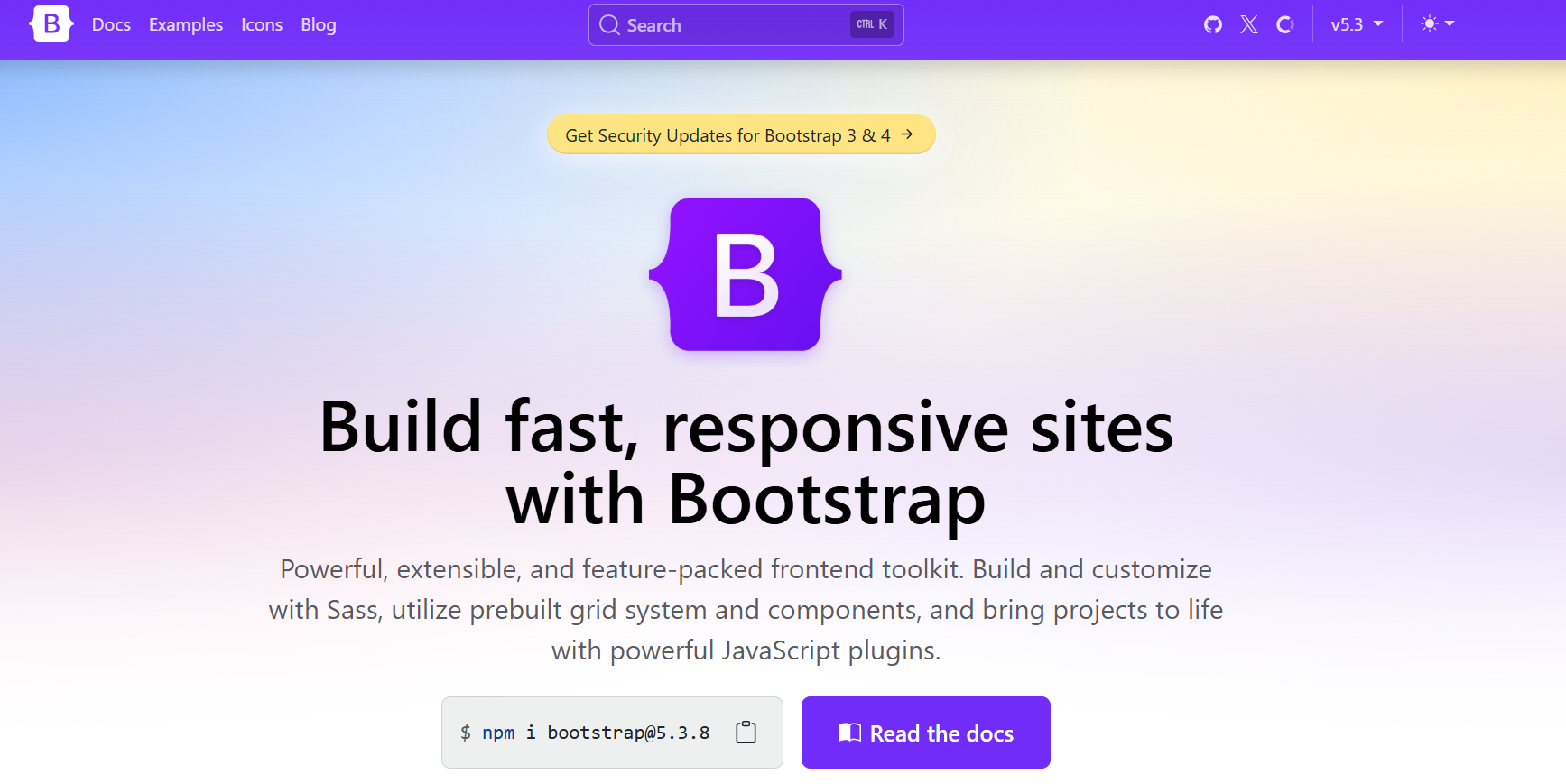Copy the npm install command with clipboard icon

(746, 733)
